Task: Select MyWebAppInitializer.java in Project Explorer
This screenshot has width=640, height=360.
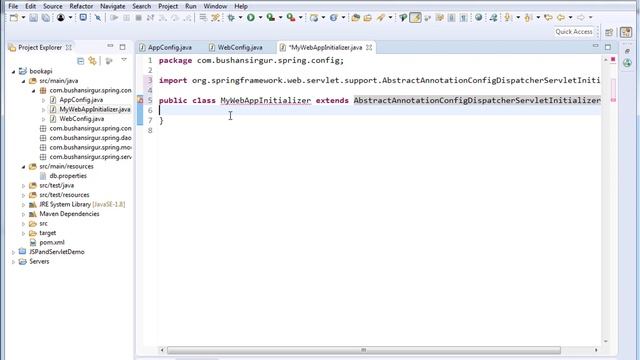Action: (95, 109)
